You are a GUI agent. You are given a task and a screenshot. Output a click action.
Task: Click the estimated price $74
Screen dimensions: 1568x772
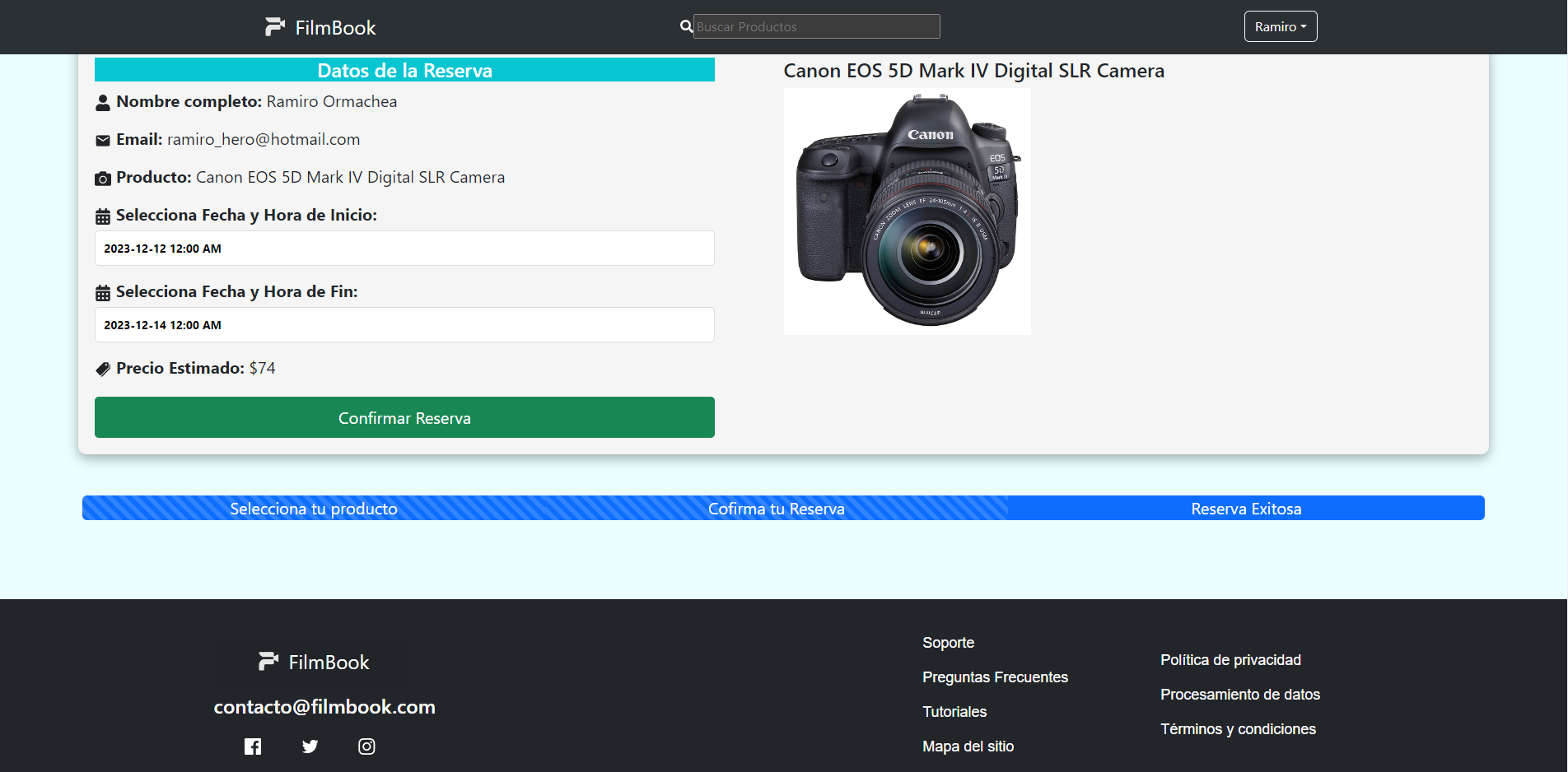[x=263, y=368]
